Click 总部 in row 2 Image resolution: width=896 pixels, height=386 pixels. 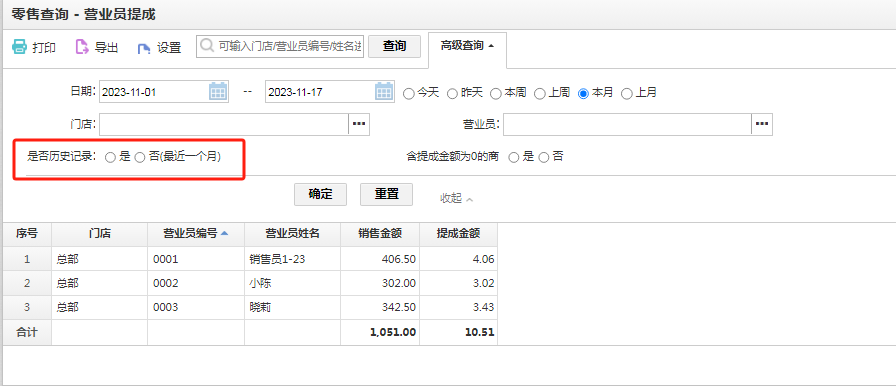pos(99,283)
